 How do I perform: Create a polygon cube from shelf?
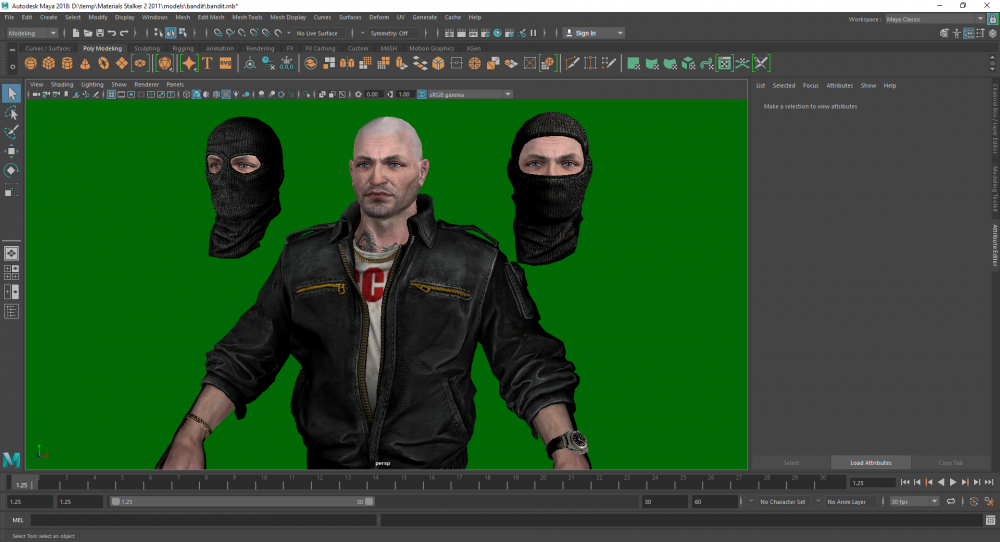click(x=49, y=63)
